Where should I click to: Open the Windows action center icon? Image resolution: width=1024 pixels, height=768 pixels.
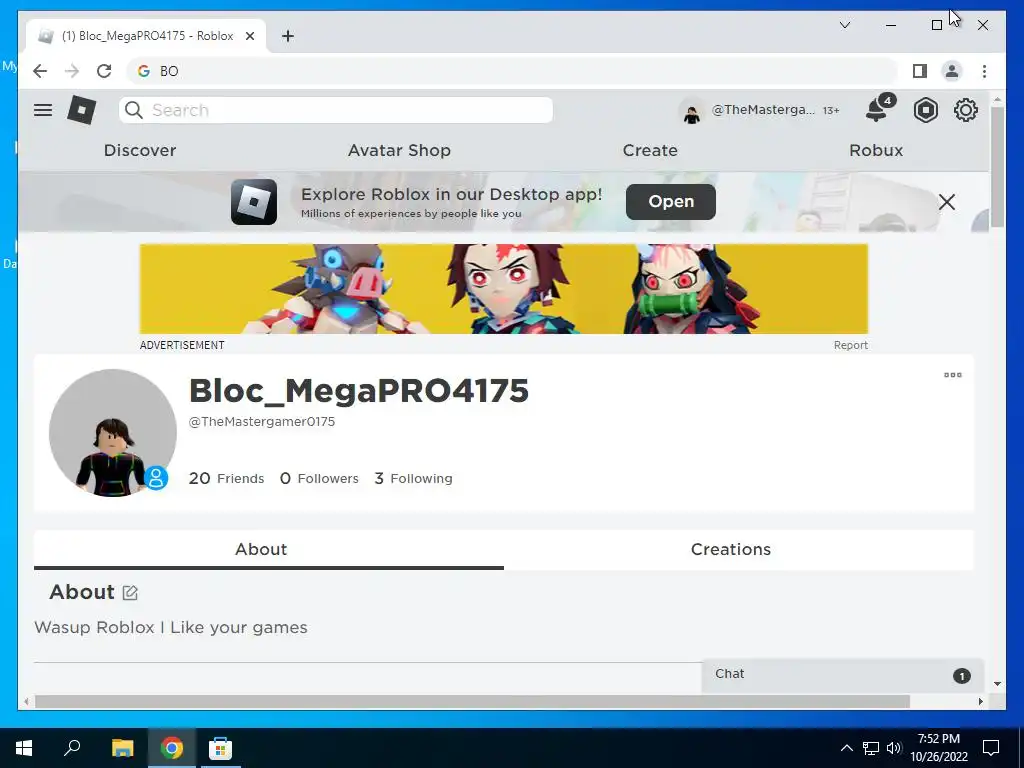click(991, 748)
